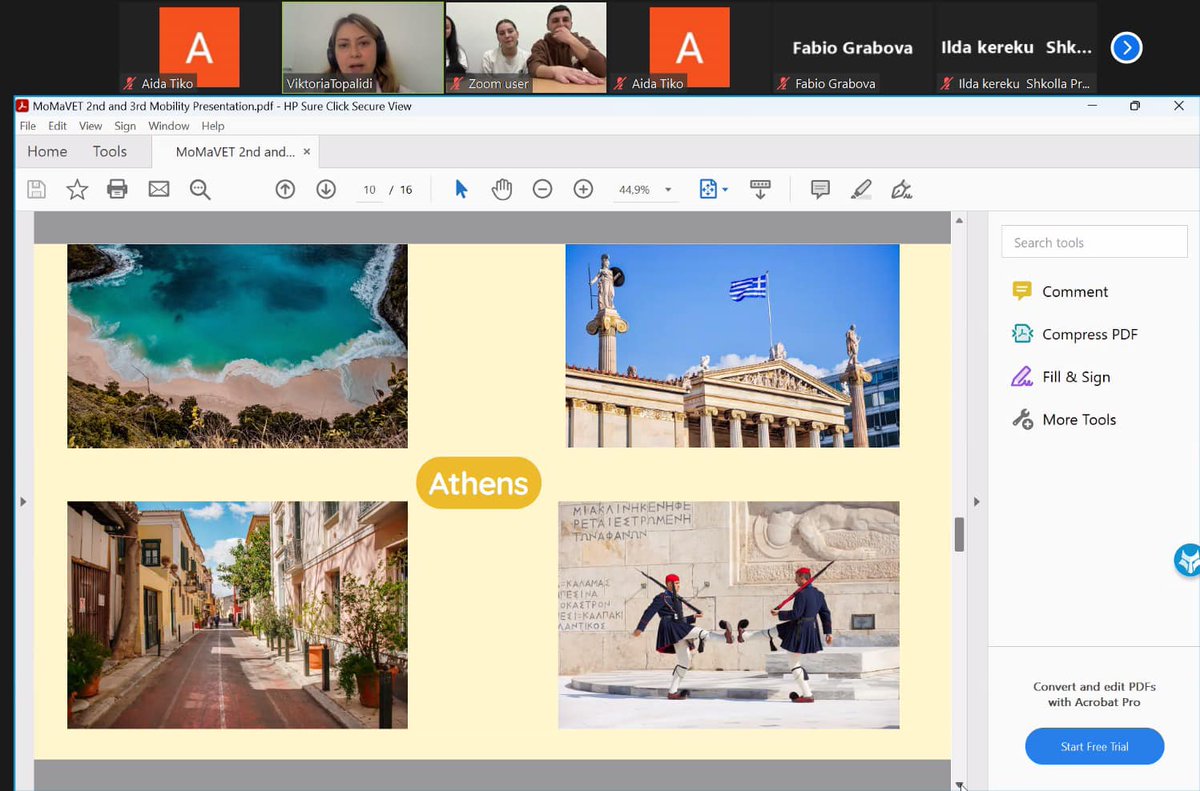Viewport: 1200px width, 791px height.
Task: Click the Greek flag academy photo
Action: (732, 346)
